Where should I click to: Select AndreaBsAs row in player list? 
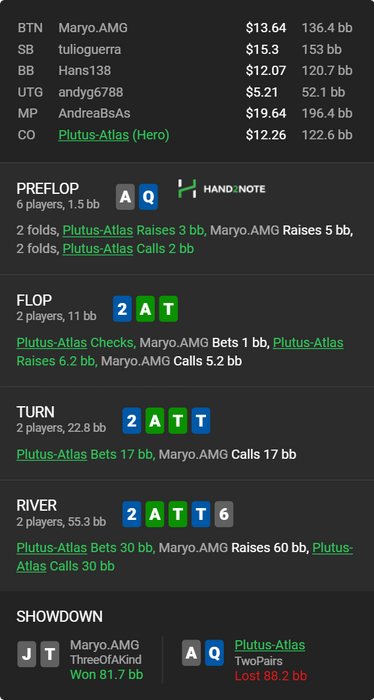pyautogui.click(x=187, y=113)
